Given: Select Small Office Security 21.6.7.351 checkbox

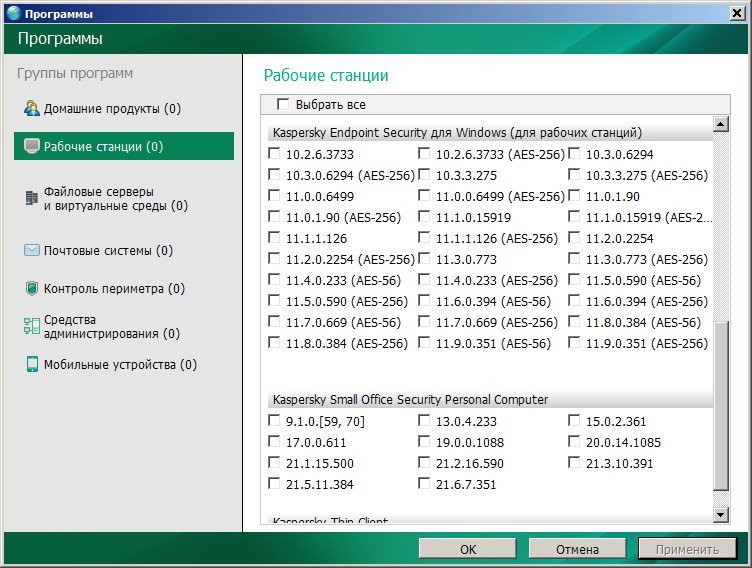Looking at the screenshot, I should (425, 484).
